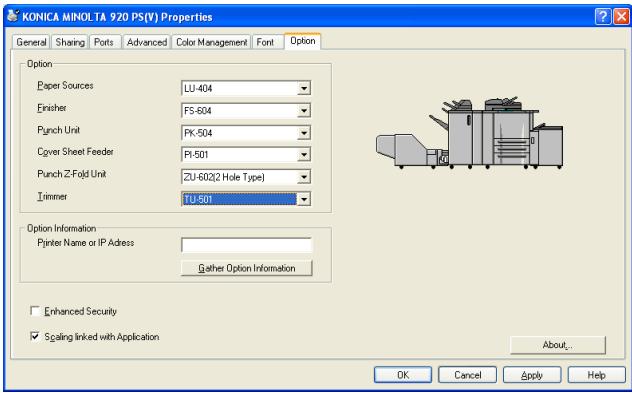
Task: Expand the Paper Sources dropdown arrow
Action: [304, 88]
